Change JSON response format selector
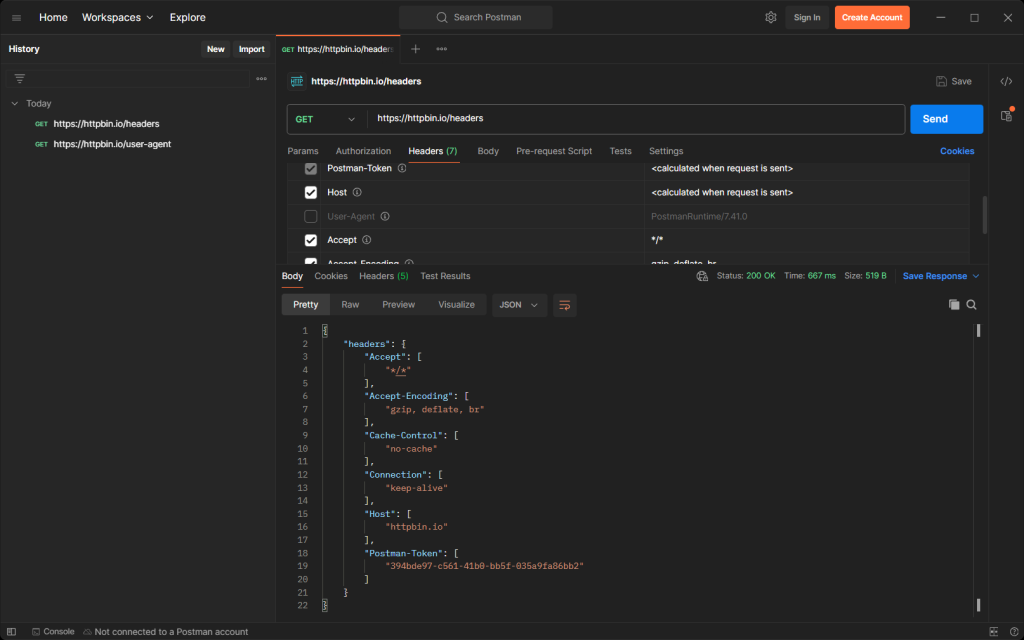1024x640 pixels. coord(519,304)
